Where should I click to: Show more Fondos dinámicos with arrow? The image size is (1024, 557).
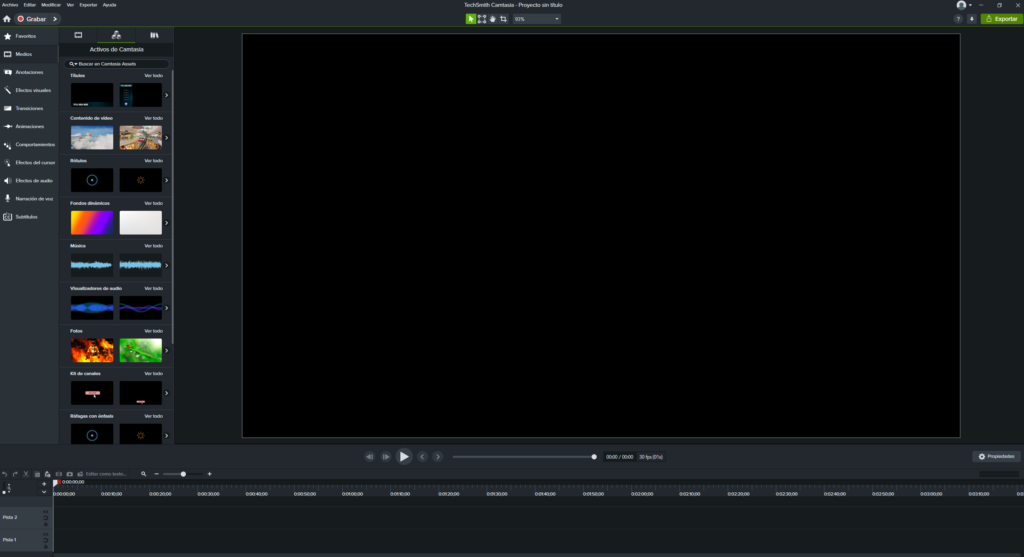click(167, 223)
